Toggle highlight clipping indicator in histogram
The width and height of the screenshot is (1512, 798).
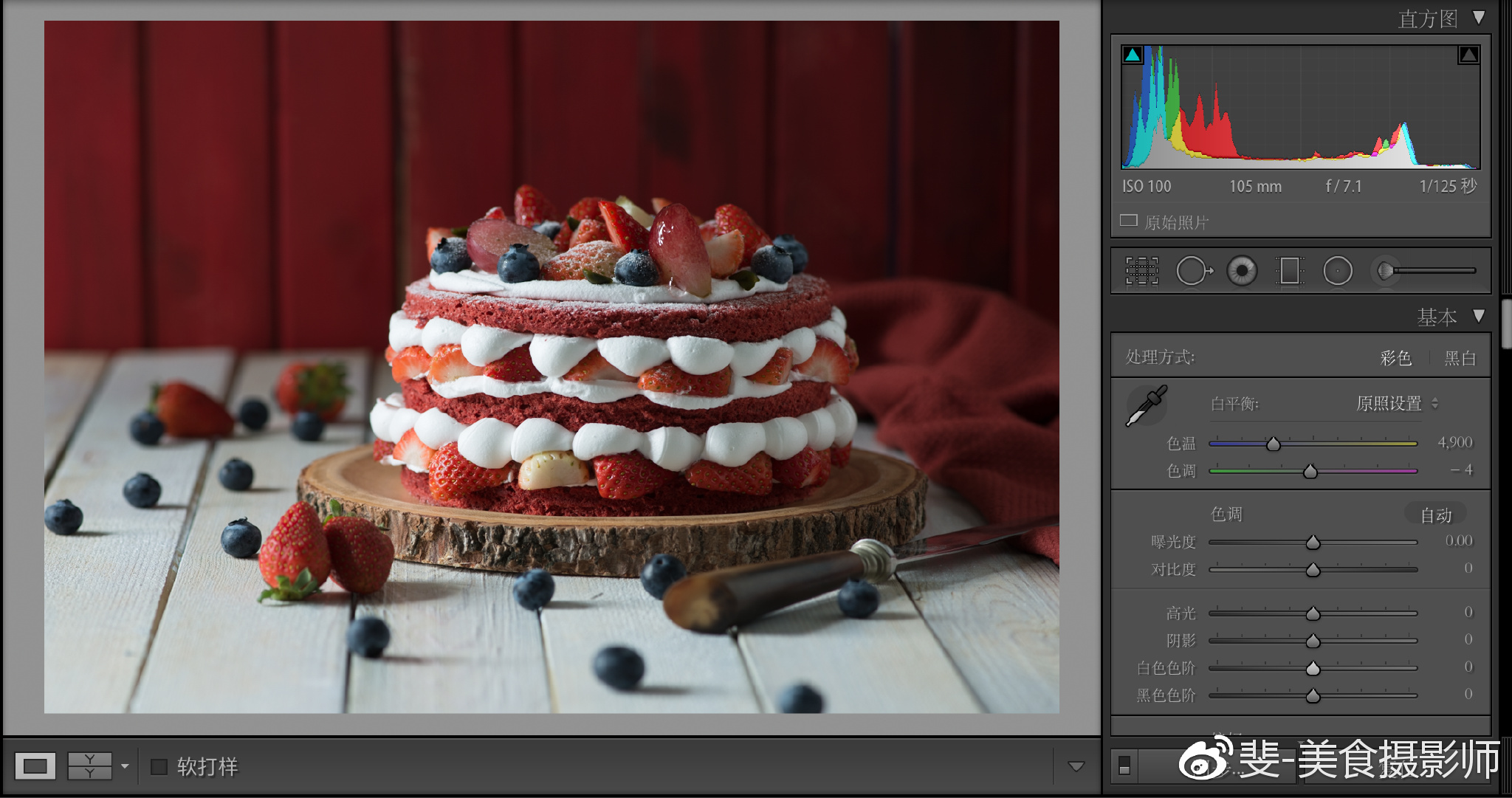pyautogui.click(x=1468, y=55)
